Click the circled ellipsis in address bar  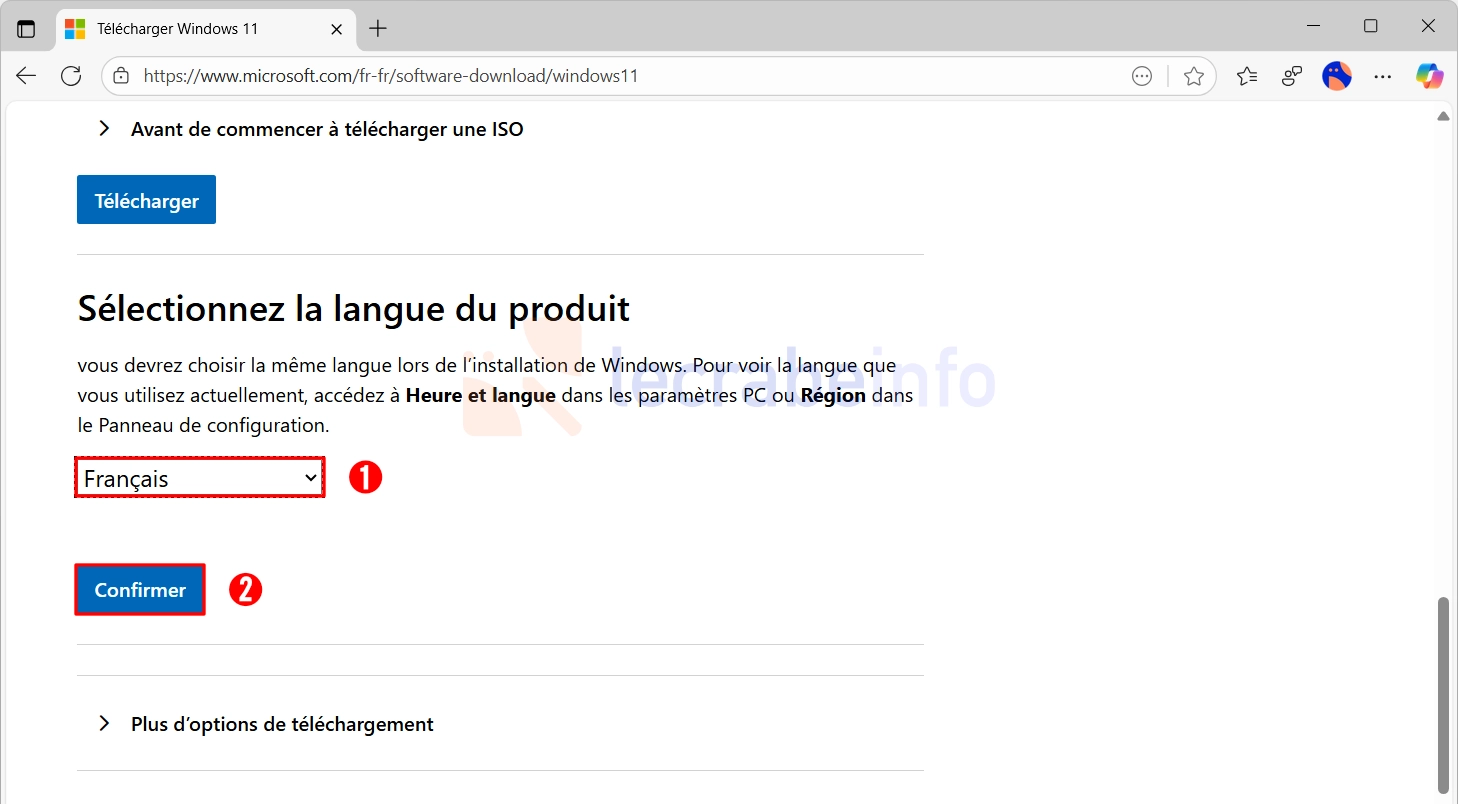[x=1141, y=76]
